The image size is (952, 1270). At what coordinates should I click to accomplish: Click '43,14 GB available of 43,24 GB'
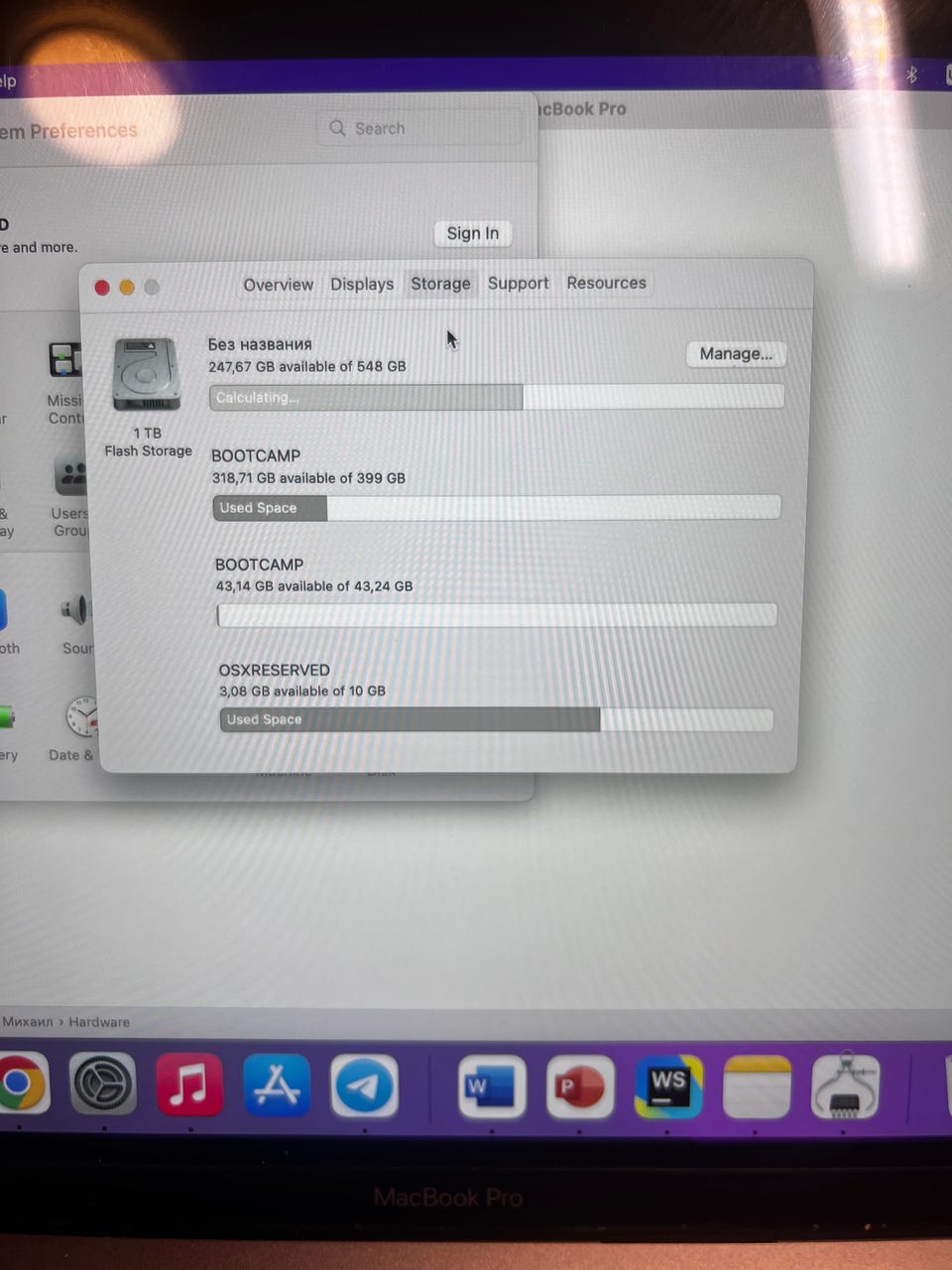coord(314,586)
